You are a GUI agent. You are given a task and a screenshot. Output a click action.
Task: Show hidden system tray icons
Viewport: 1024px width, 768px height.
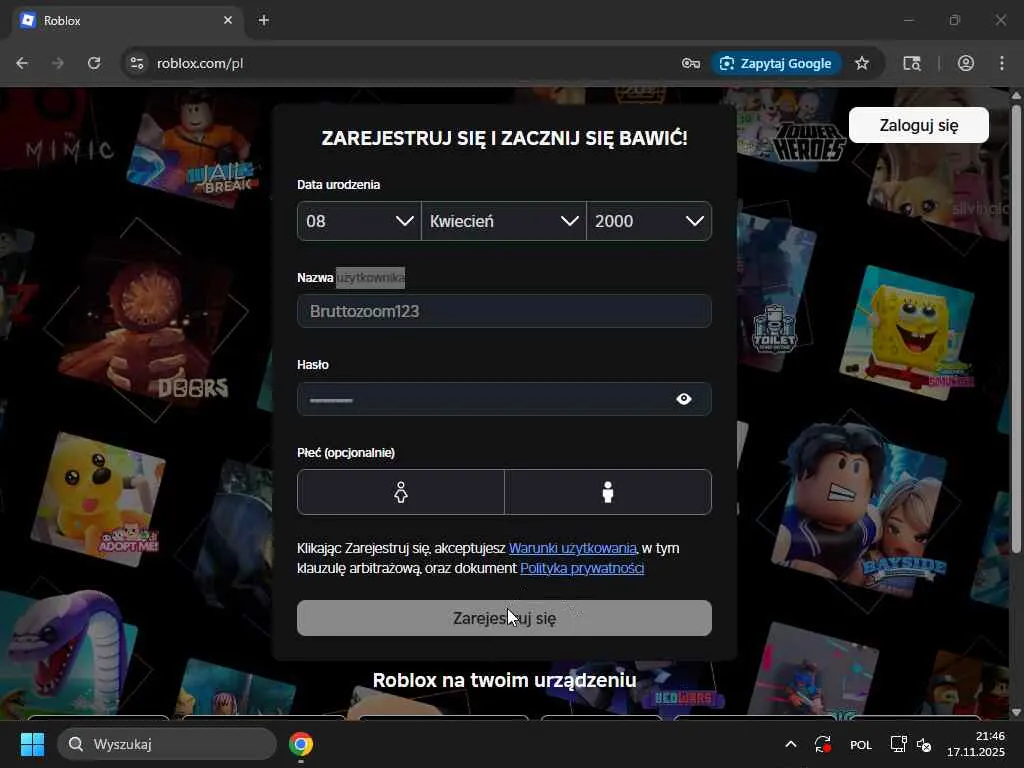790,744
